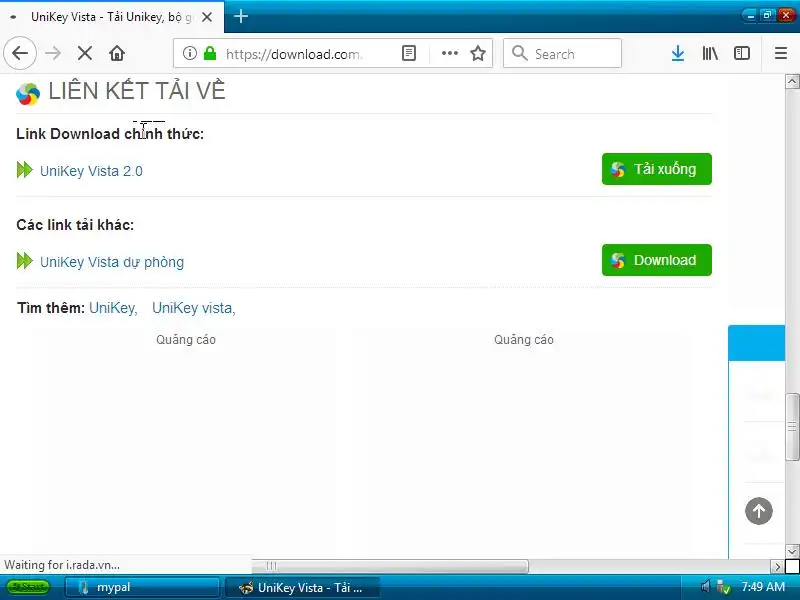Click the 7:49 AM clock

pos(763,587)
